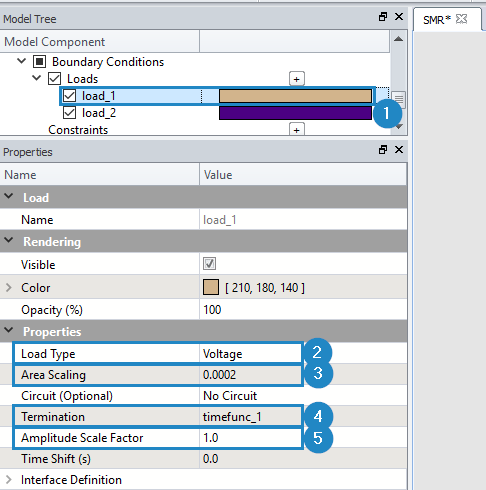Expand the Interface Definition section

pos(9,480)
